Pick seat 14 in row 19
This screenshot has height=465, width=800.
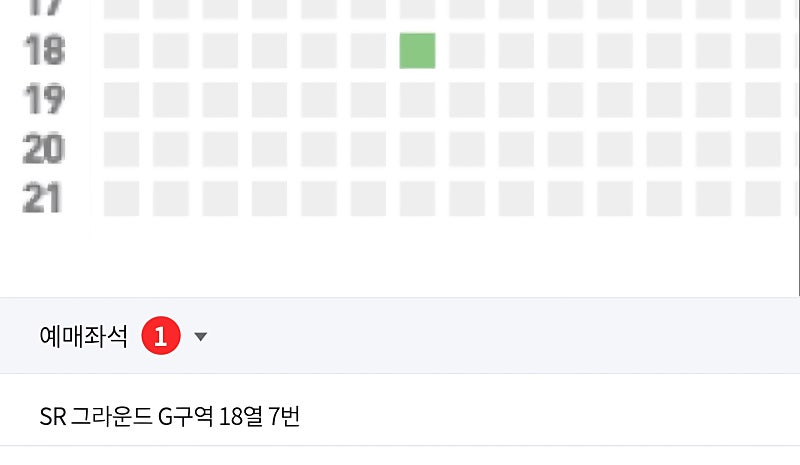pyautogui.click(x=762, y=99)
